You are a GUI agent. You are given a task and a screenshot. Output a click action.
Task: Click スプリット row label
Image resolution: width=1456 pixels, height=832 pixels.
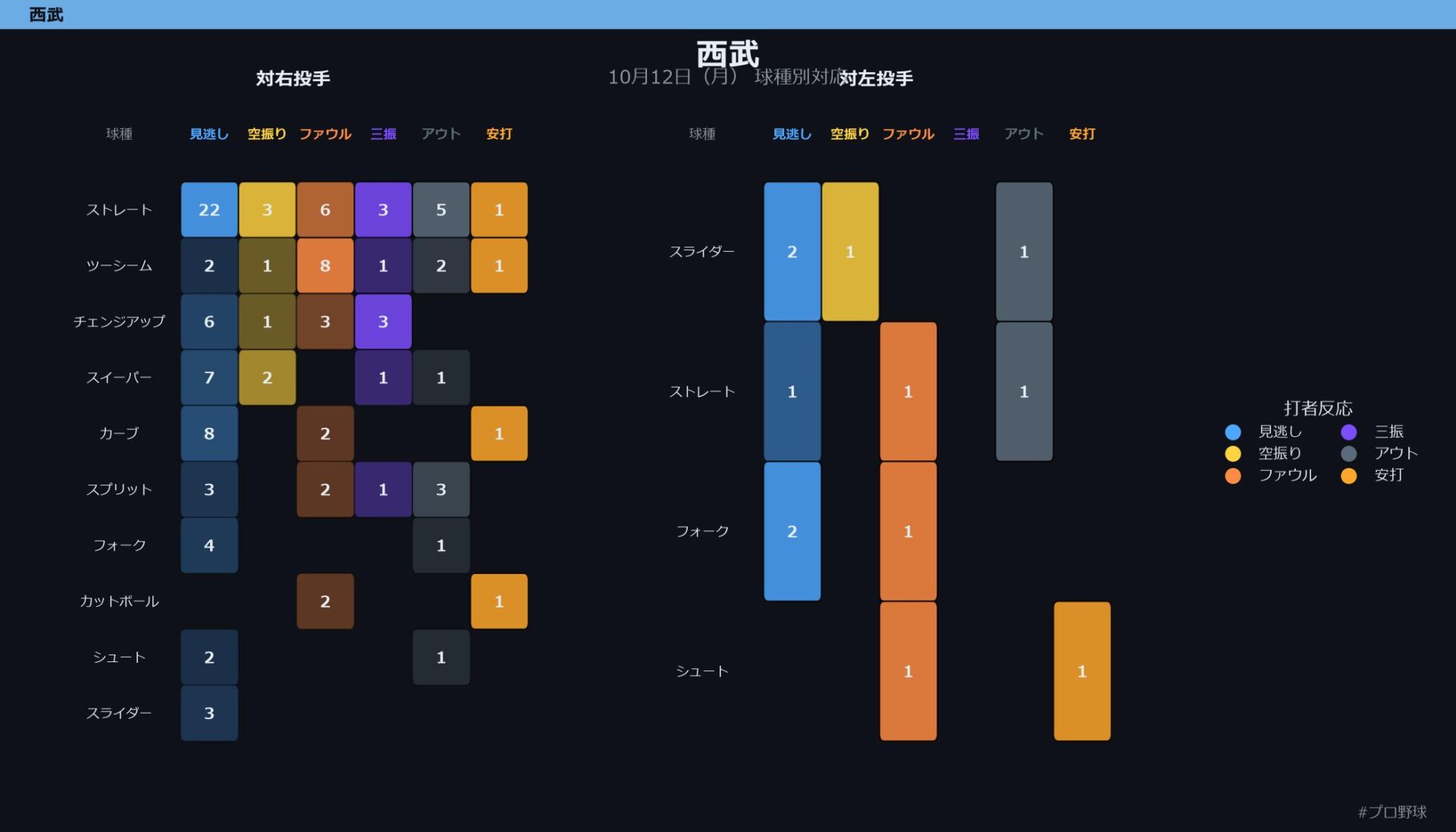[x=119, y=489]
